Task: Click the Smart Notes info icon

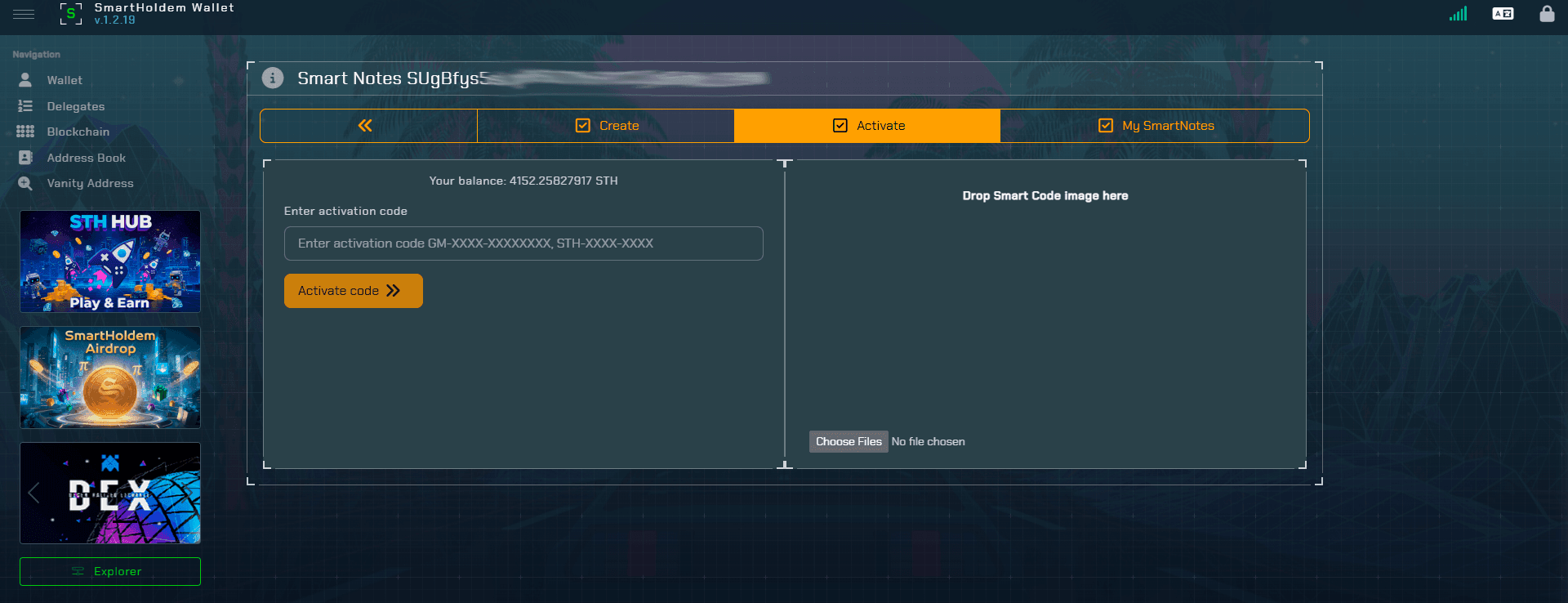Action: [273, 78]
